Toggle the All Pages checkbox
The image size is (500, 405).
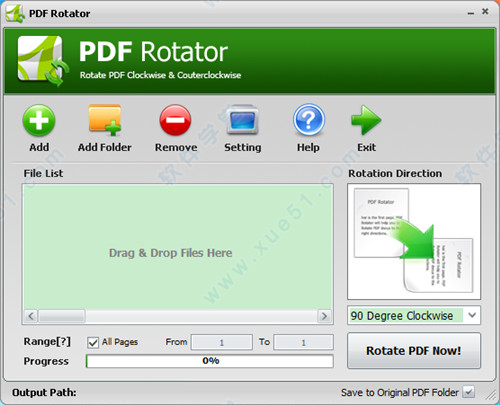tap(93, 342)
